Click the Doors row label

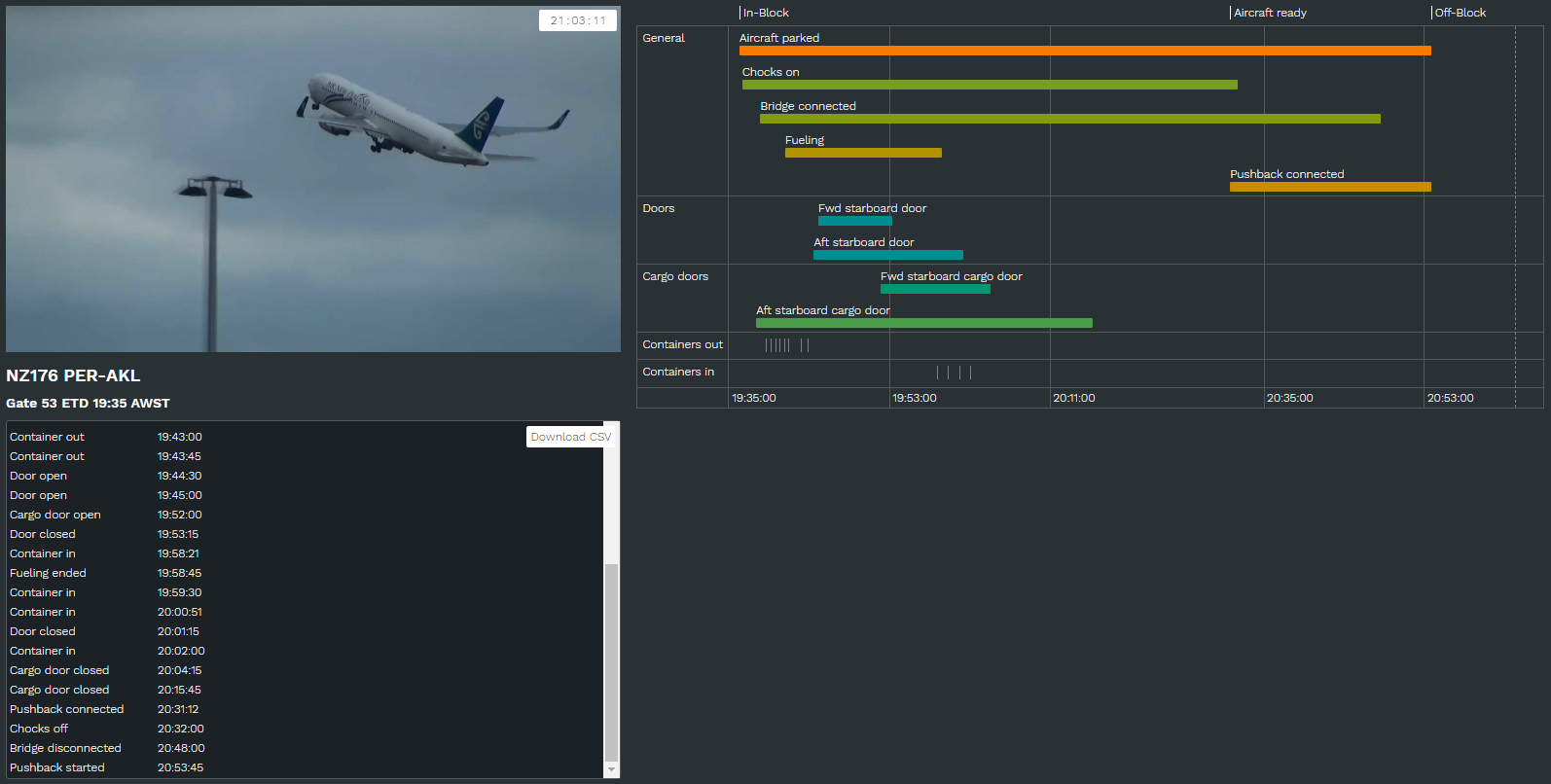[x=659, y=208]
